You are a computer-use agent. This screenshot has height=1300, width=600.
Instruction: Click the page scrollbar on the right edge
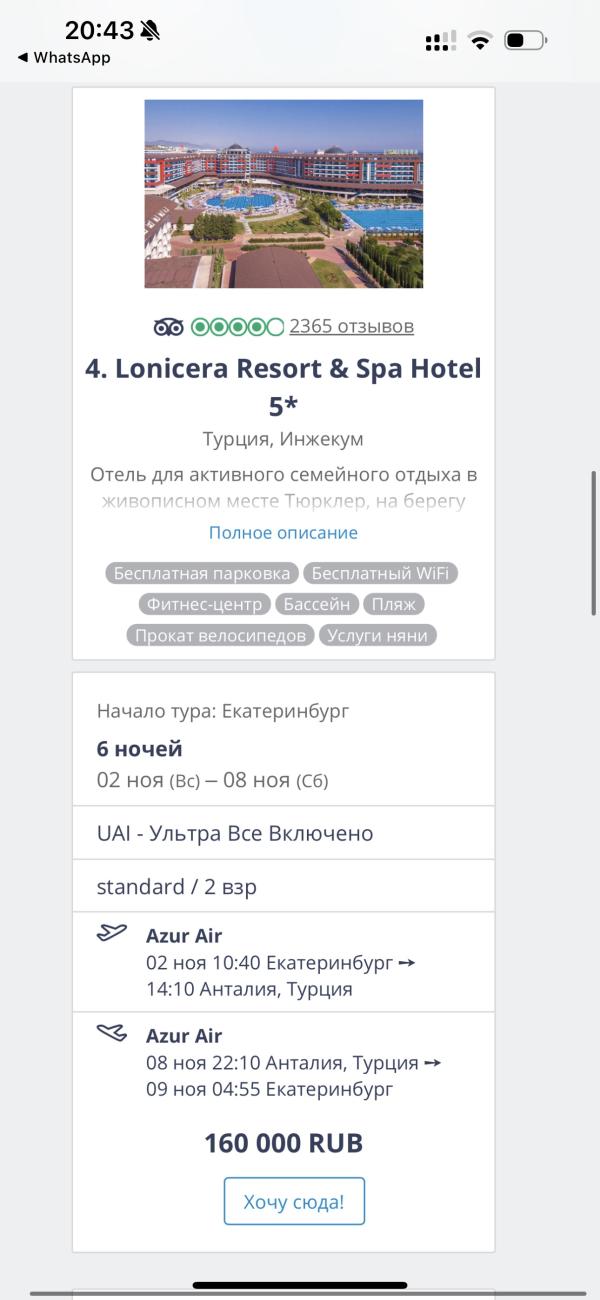click(x=595, y=540)
